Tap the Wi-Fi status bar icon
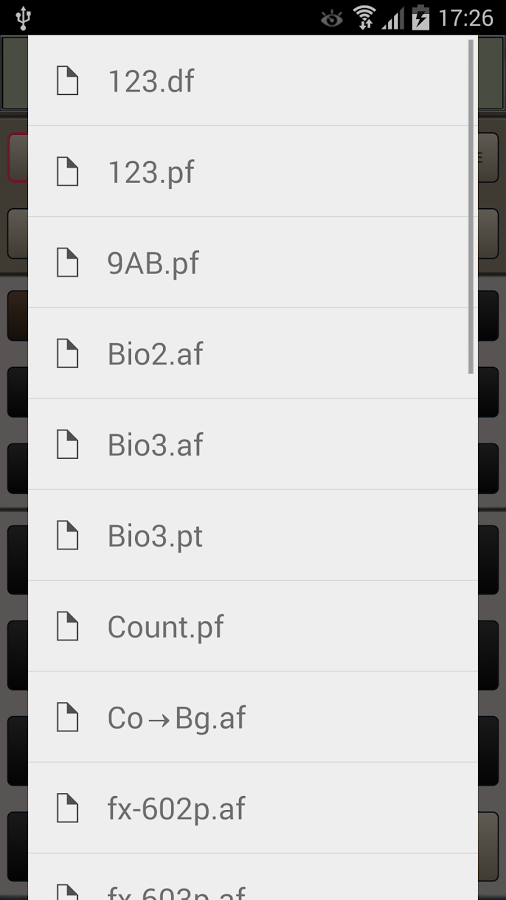The image size is (506, 900). coord(365,17)
